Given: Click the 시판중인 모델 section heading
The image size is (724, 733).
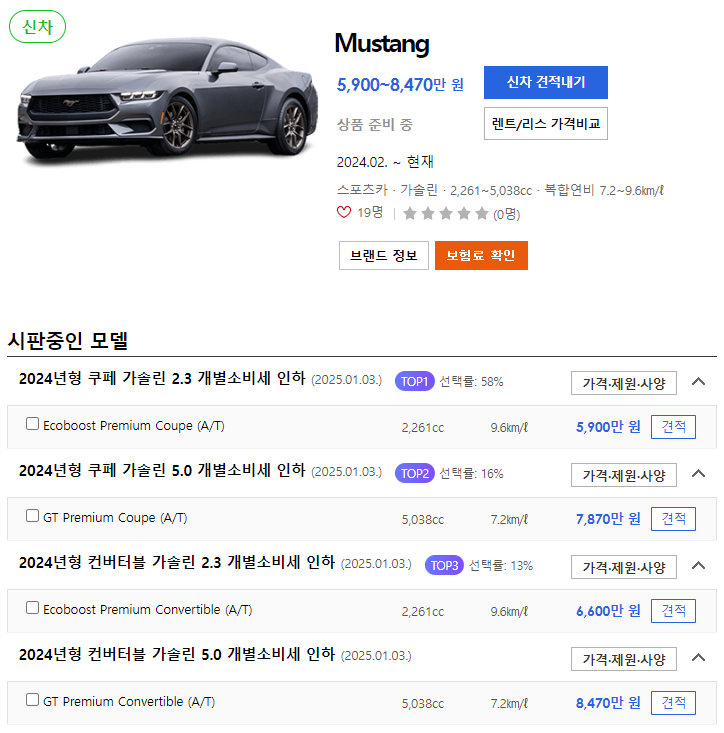Looking at the screenshot, I should click(x=68, y=340).
